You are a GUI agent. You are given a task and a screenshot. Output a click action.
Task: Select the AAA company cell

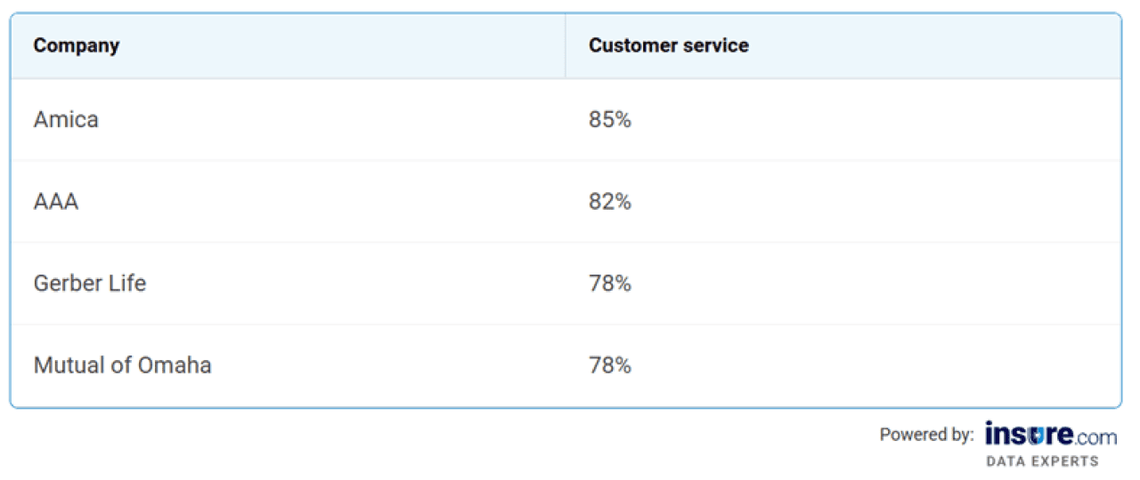pos(56,202)
